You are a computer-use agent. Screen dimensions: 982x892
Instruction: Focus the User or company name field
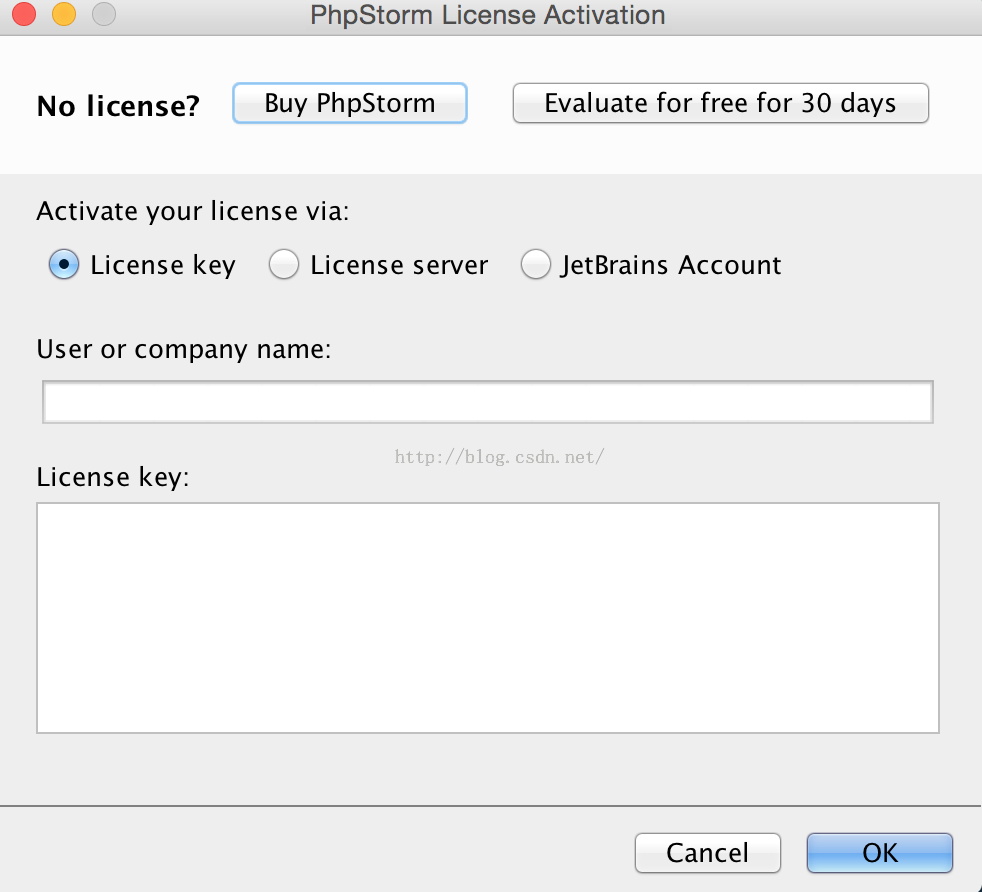[488, 402]
